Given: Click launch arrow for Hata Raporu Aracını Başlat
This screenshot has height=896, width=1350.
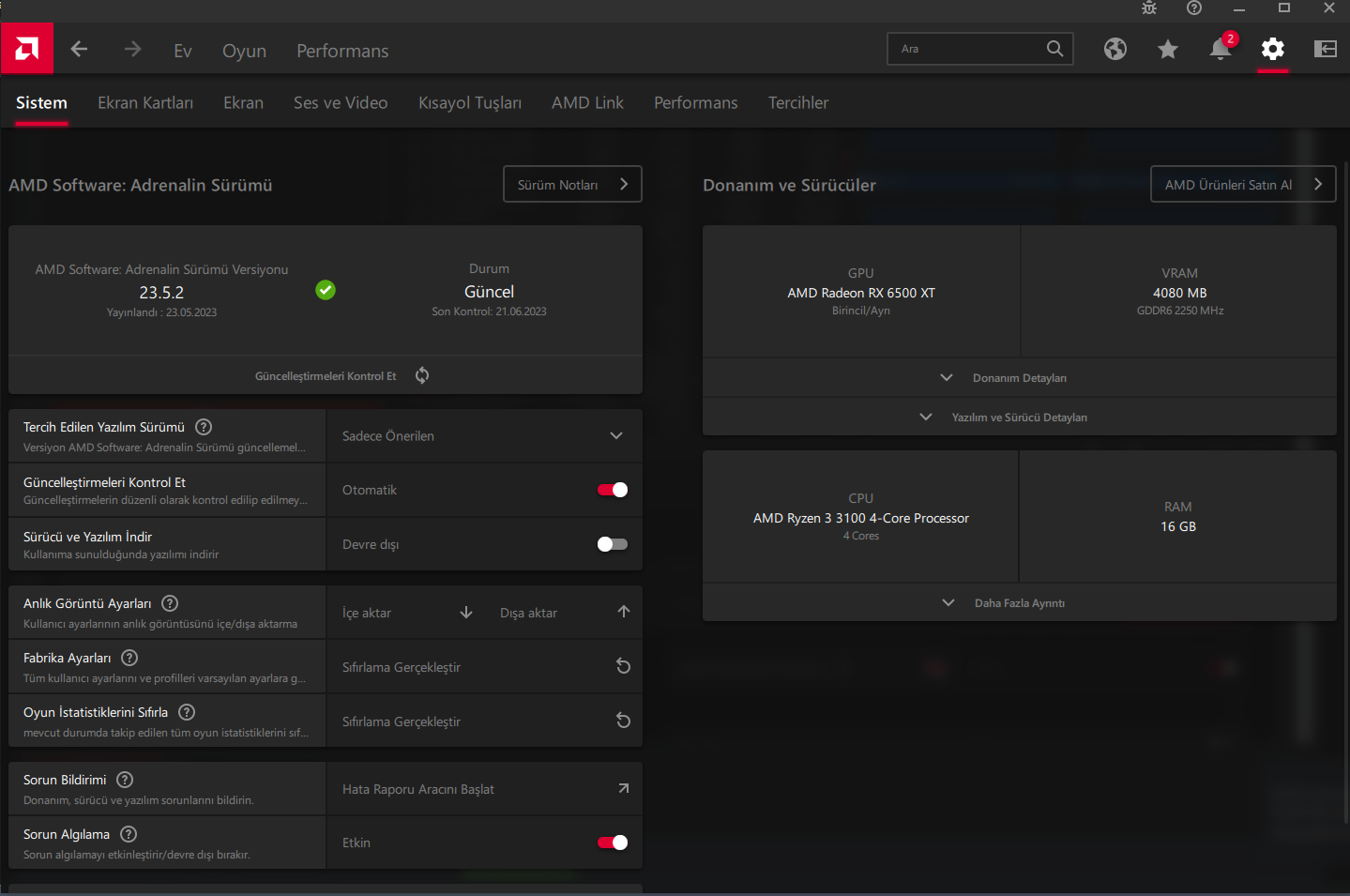Looking at the screenshot, I should click(623, 789).
